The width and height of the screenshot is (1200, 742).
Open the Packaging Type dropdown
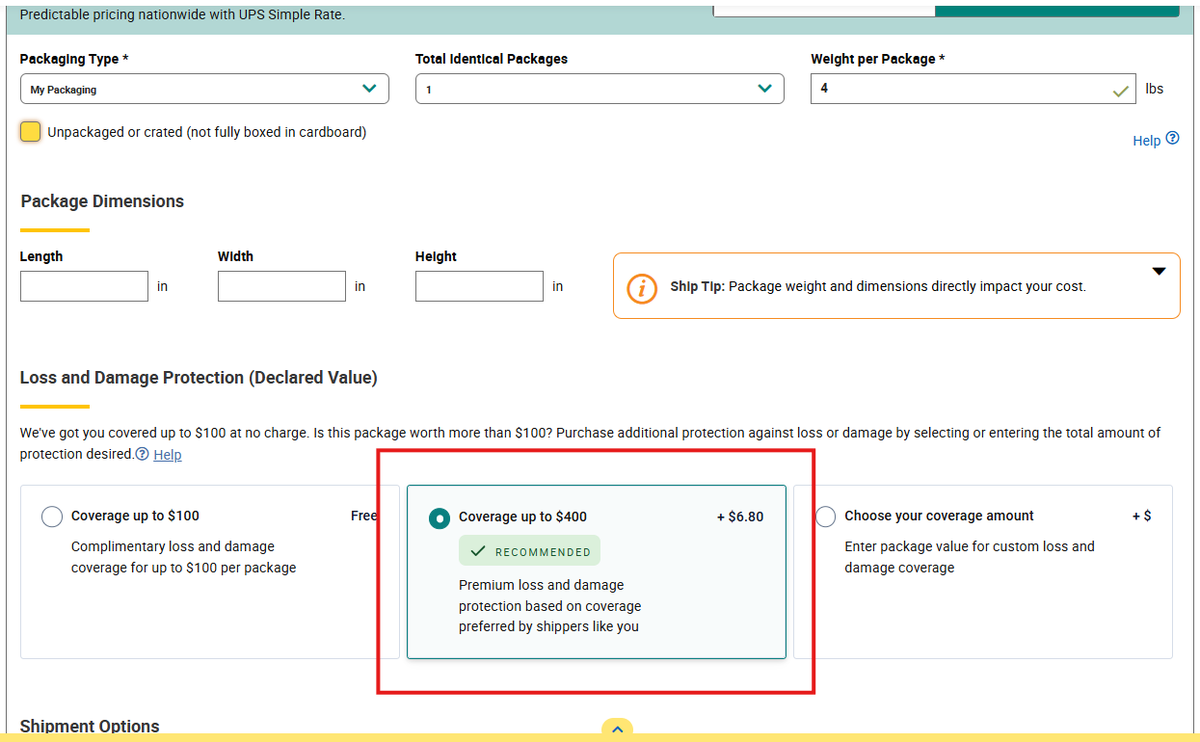pos(205,89)
